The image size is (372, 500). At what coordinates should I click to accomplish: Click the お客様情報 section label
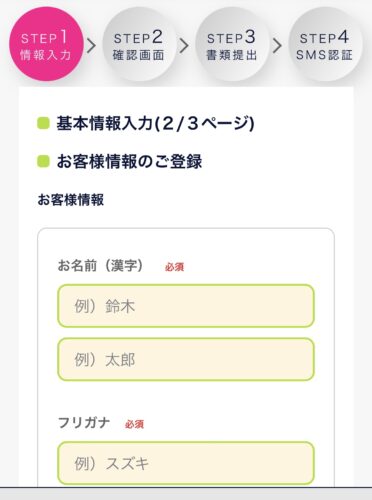(x=71, y=200)
